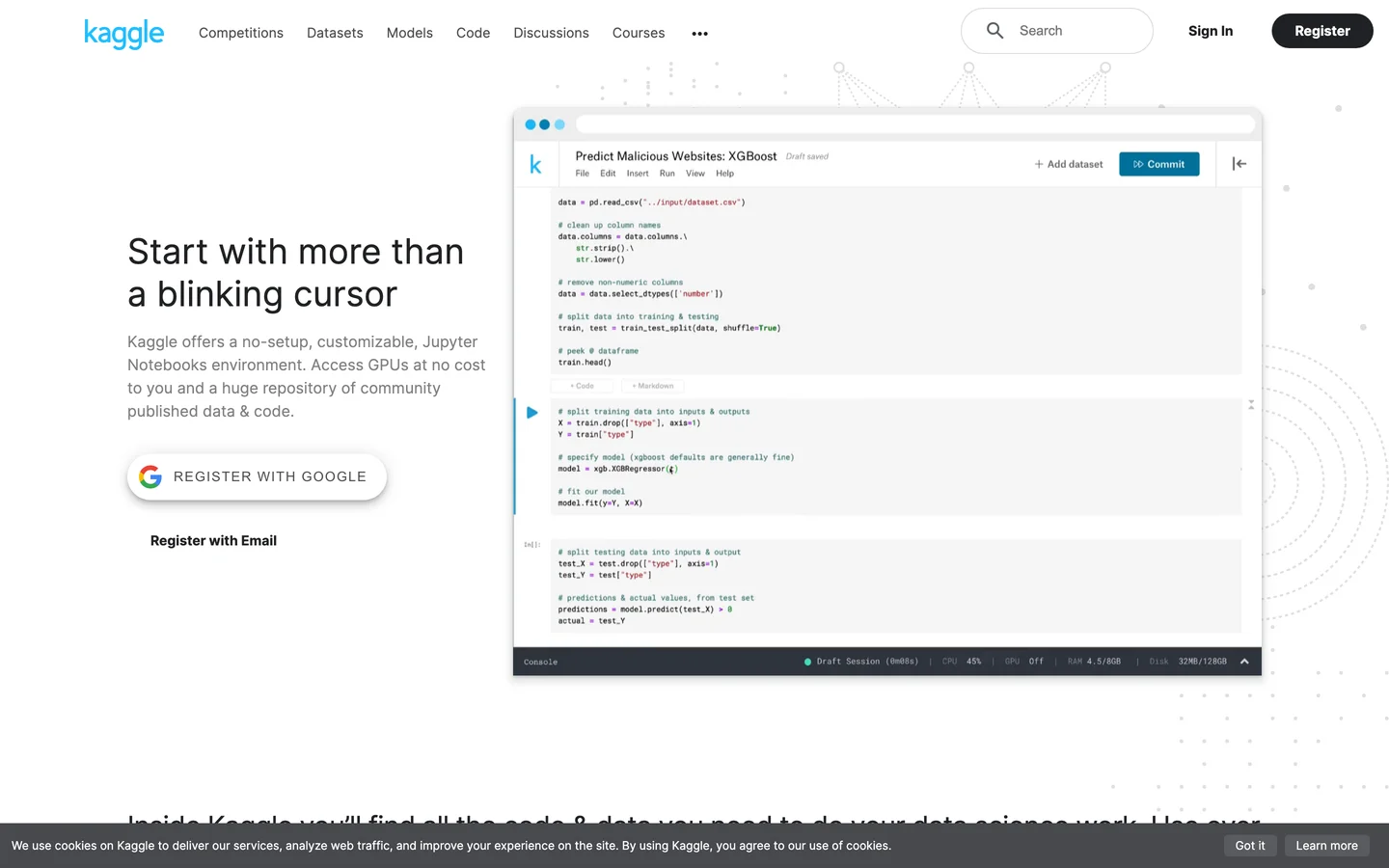Open Insert menu in notebook preview
The height and width of the screenshot is (868, 1389).
point(638,174)
